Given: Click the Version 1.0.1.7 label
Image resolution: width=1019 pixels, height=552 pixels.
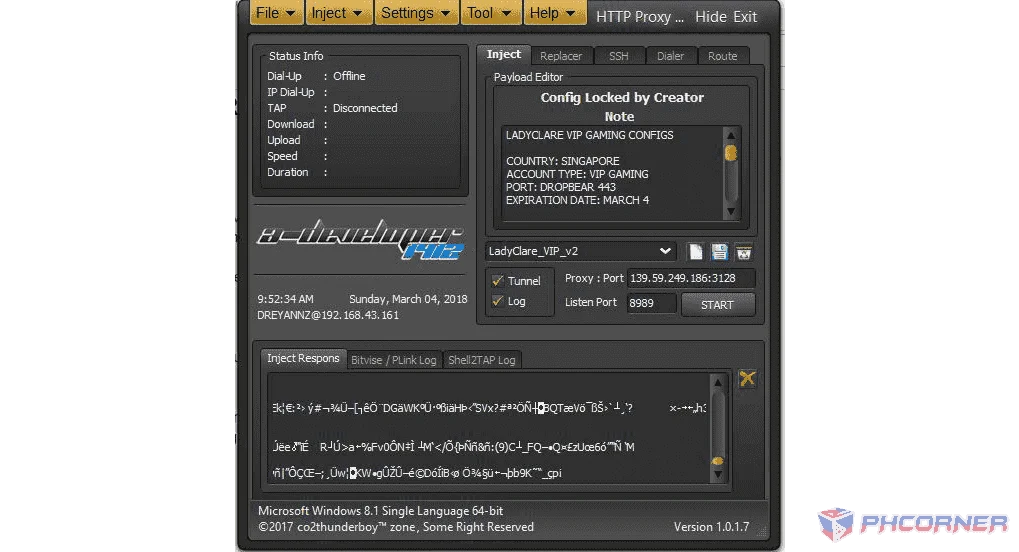Looking at the screenshot, I should (711, 527).
